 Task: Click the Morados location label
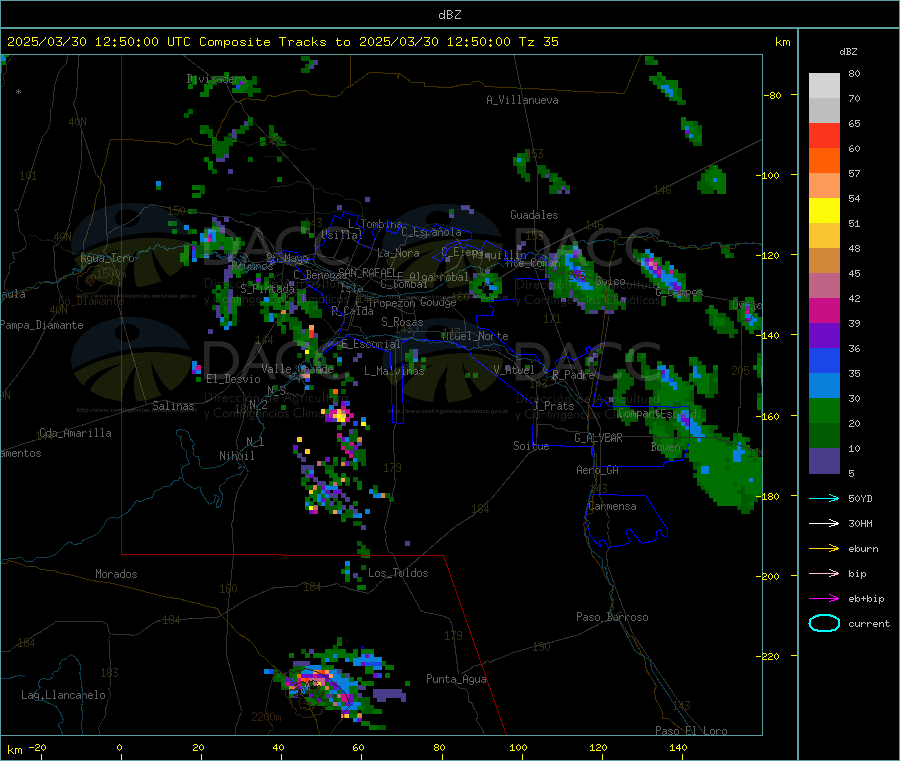click(116, 574)
